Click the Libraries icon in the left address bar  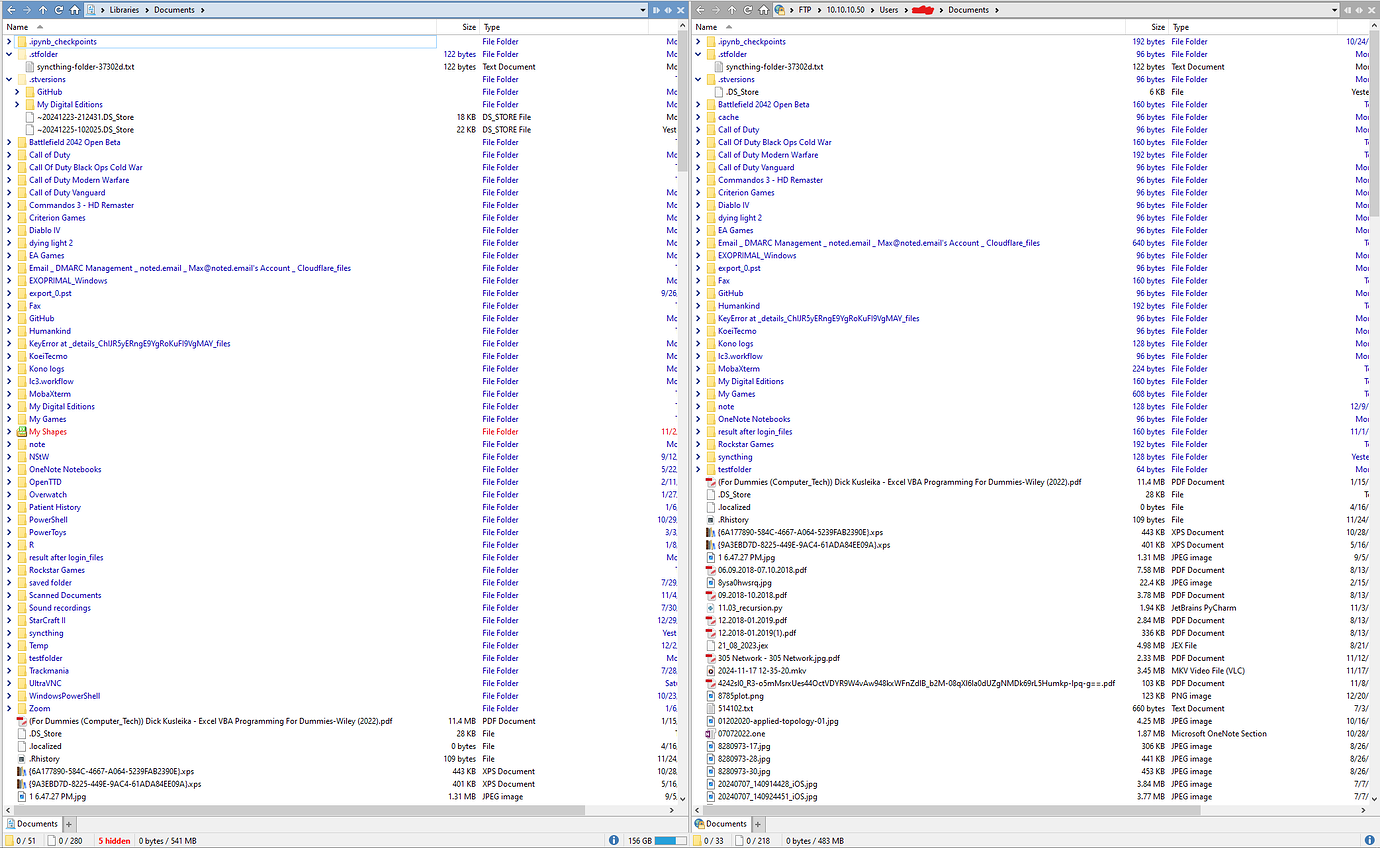[91, 9]
